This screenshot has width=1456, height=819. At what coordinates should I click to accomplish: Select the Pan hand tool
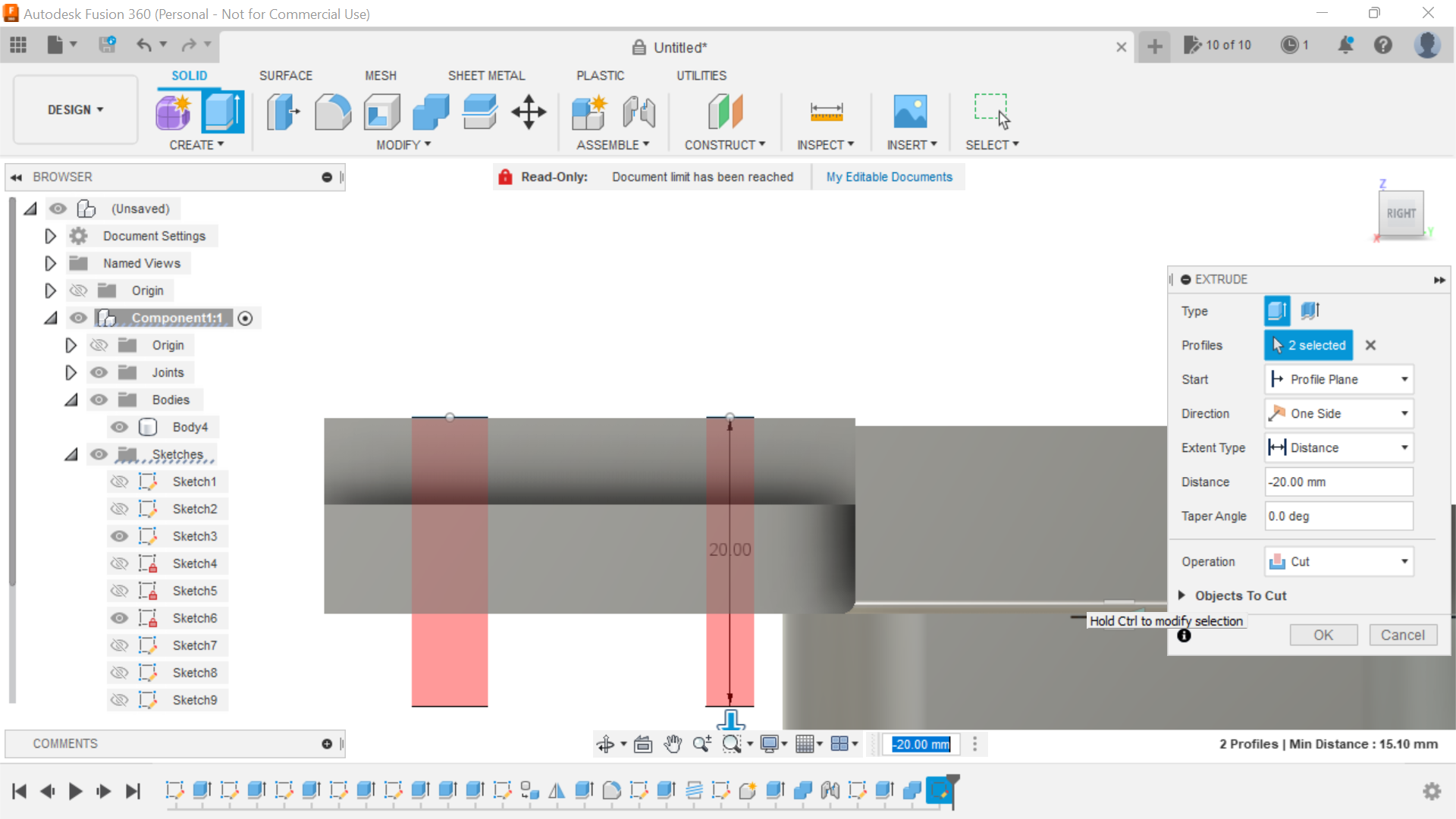(673, 744)
